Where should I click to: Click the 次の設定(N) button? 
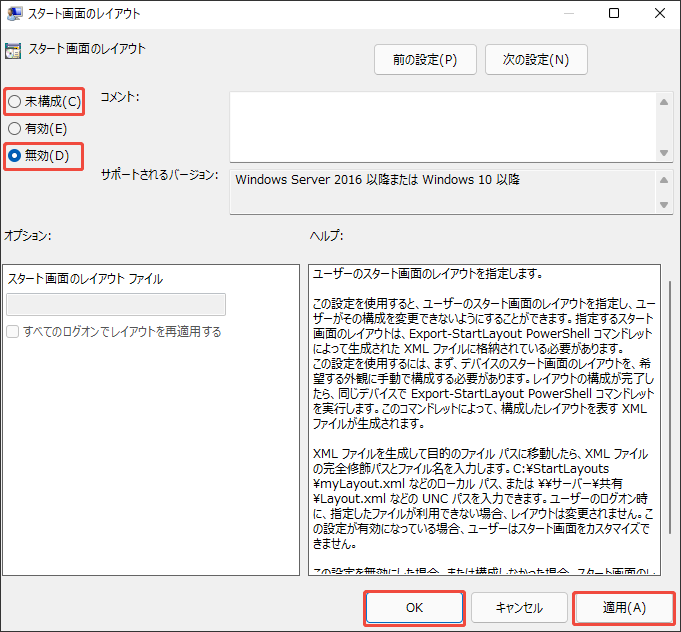tap(536, 60)
